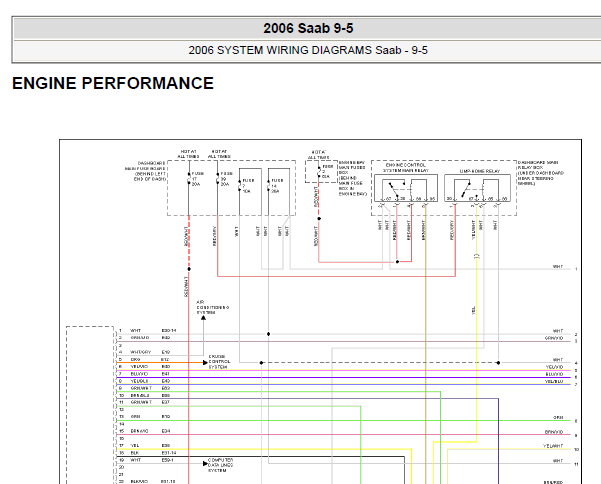This screenshot has height=484, width=601.
Task: Click the engine bay main fuse box fuse symbol
Action: point(319,172)
